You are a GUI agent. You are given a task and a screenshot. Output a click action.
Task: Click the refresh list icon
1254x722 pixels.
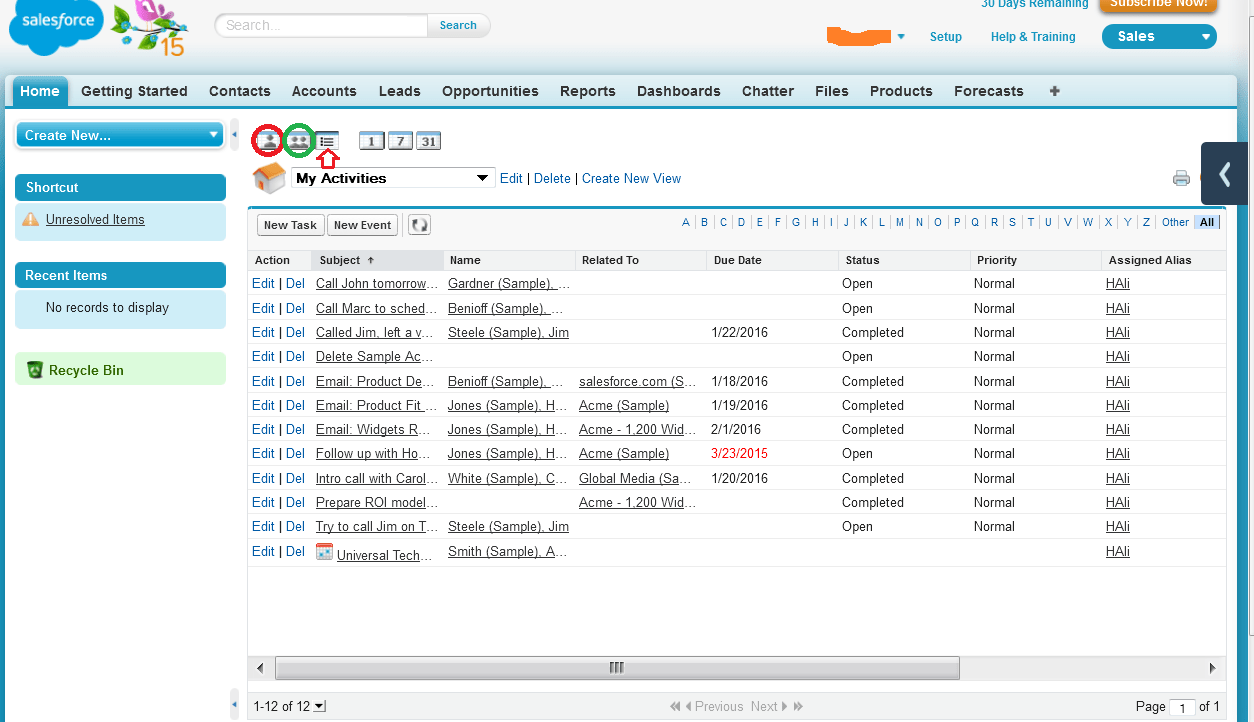[x=419, y=225]
